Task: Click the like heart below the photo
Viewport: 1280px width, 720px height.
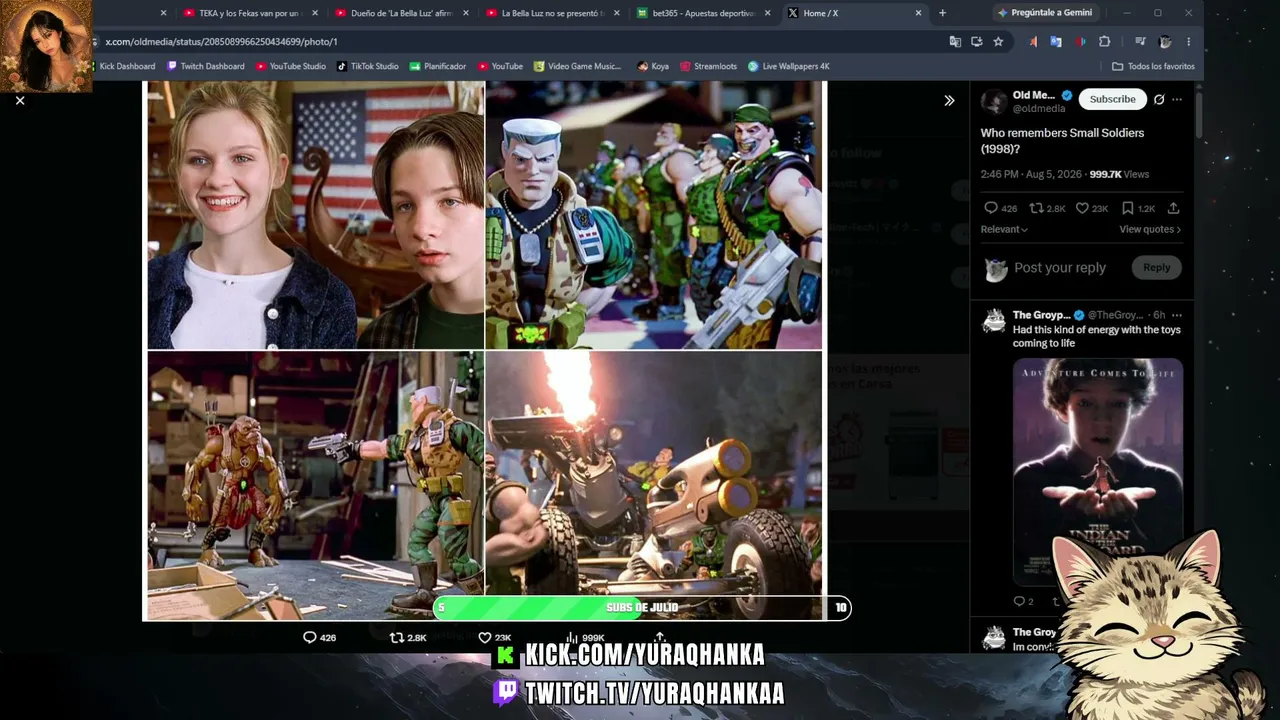Action: click(x=485, y=637)
